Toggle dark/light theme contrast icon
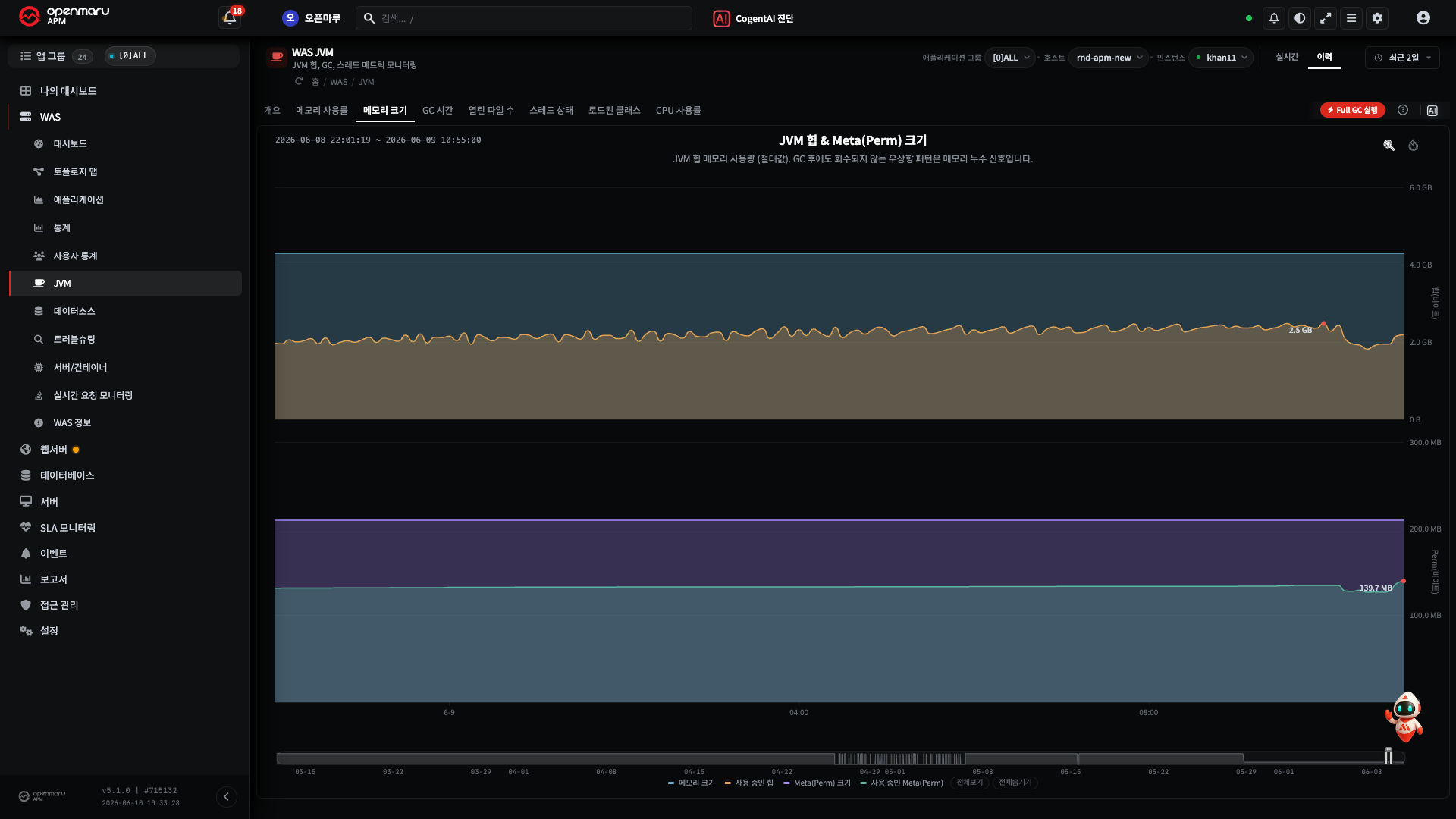Viewport: 1456px width, 819px height. point(1300,18)
